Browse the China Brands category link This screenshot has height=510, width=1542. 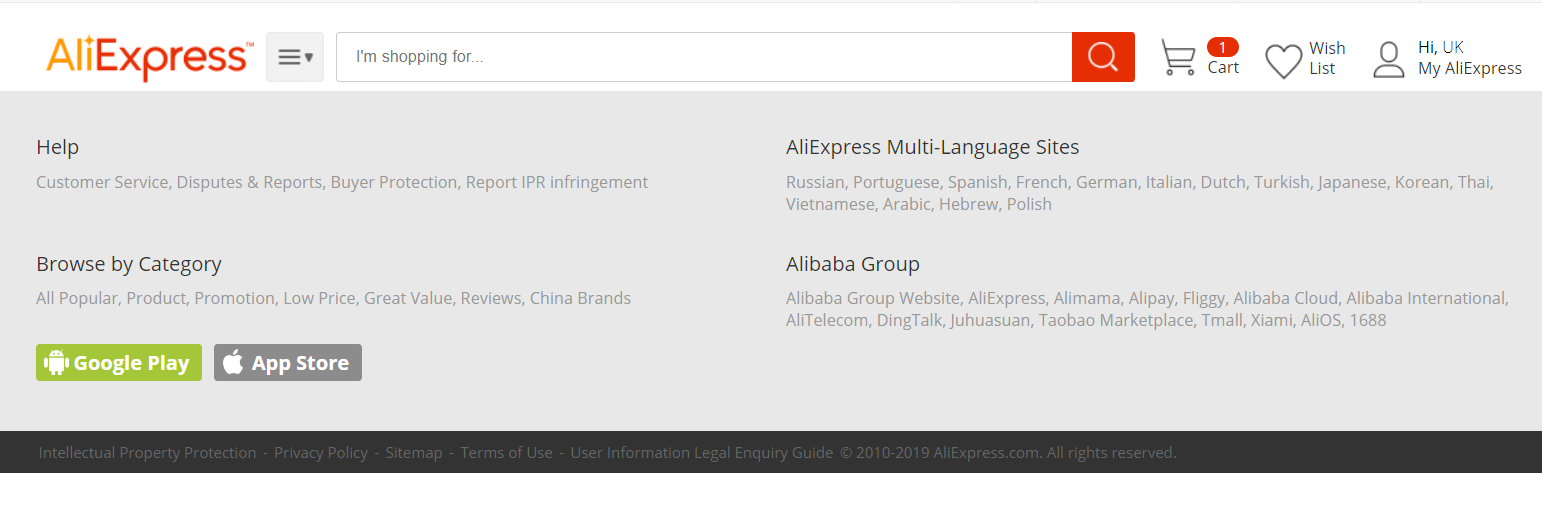(x=580, y=298)
